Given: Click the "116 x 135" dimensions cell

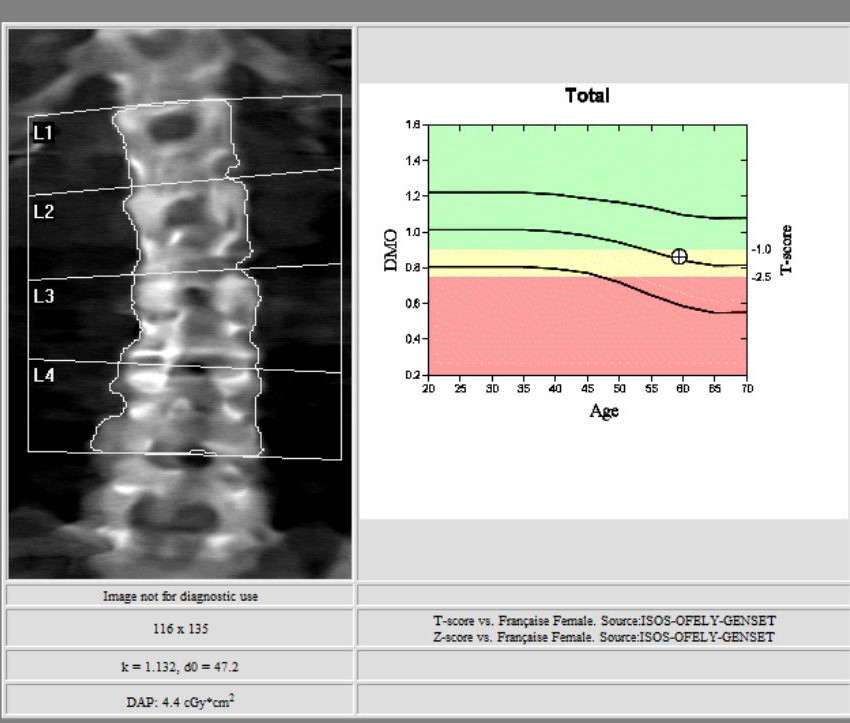Looking at the screenshot, I should point(180,629).
